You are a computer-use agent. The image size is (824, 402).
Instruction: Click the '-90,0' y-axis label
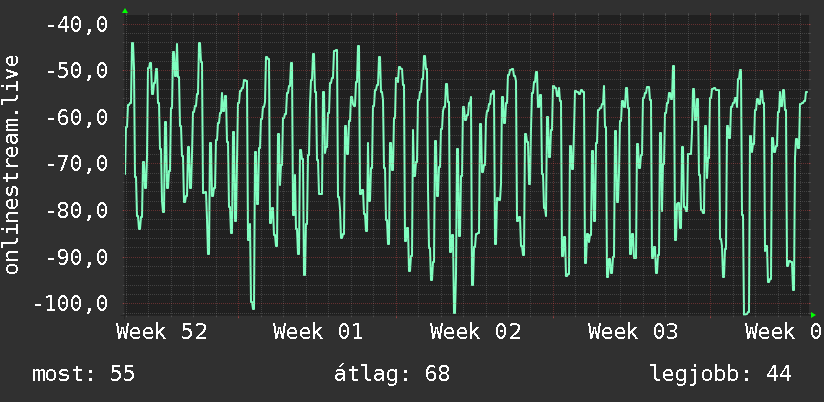pyautogui.click(x=77, y=257)
